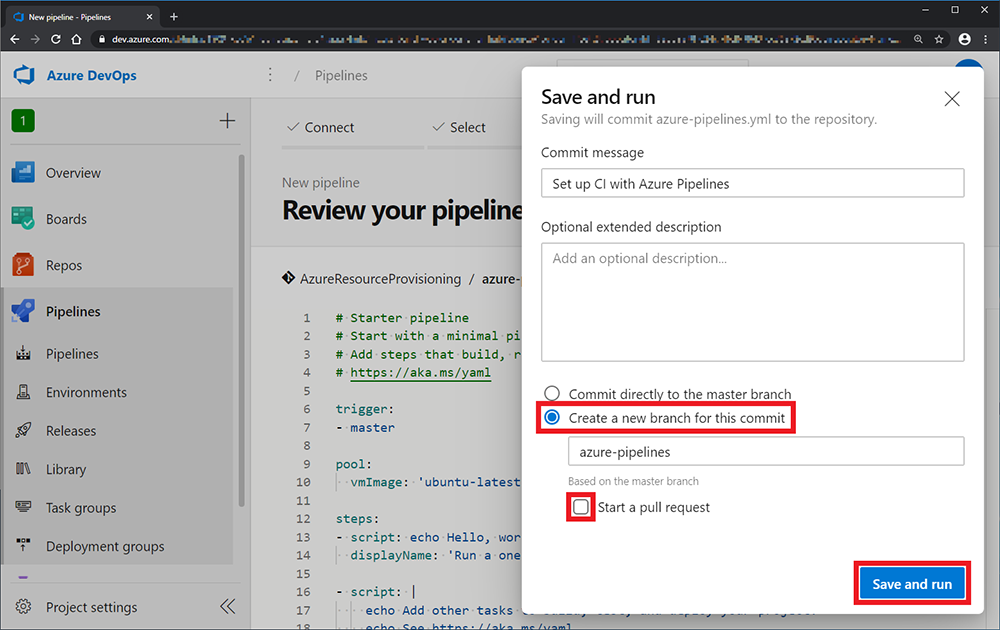Click the Releases menu label
The height and width of the screenshot is (630, 1000).
[71, 430]
